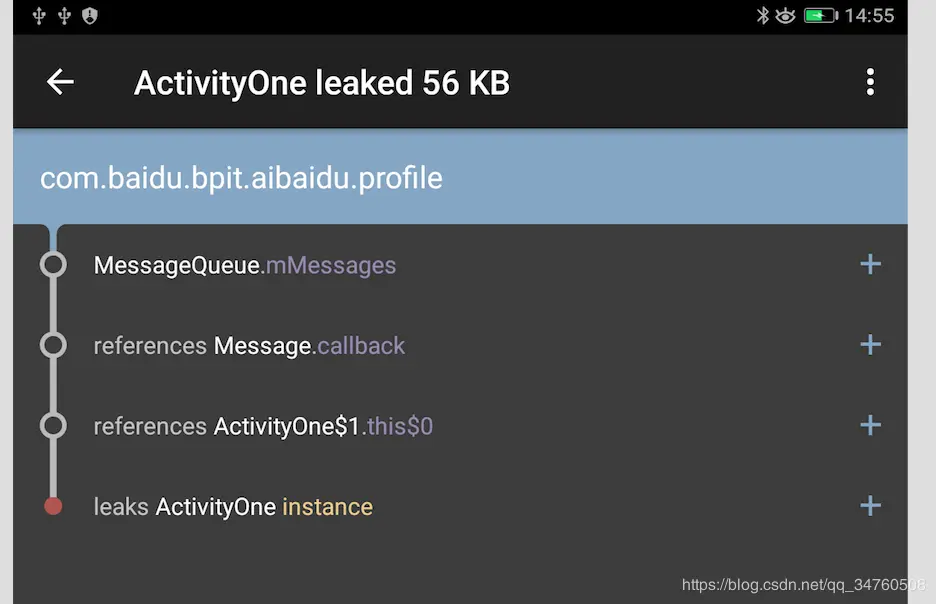Select the com.baidu.bpit.aibaidu.profile header row
Screen dimensions: 936x604
pos(460,177)
